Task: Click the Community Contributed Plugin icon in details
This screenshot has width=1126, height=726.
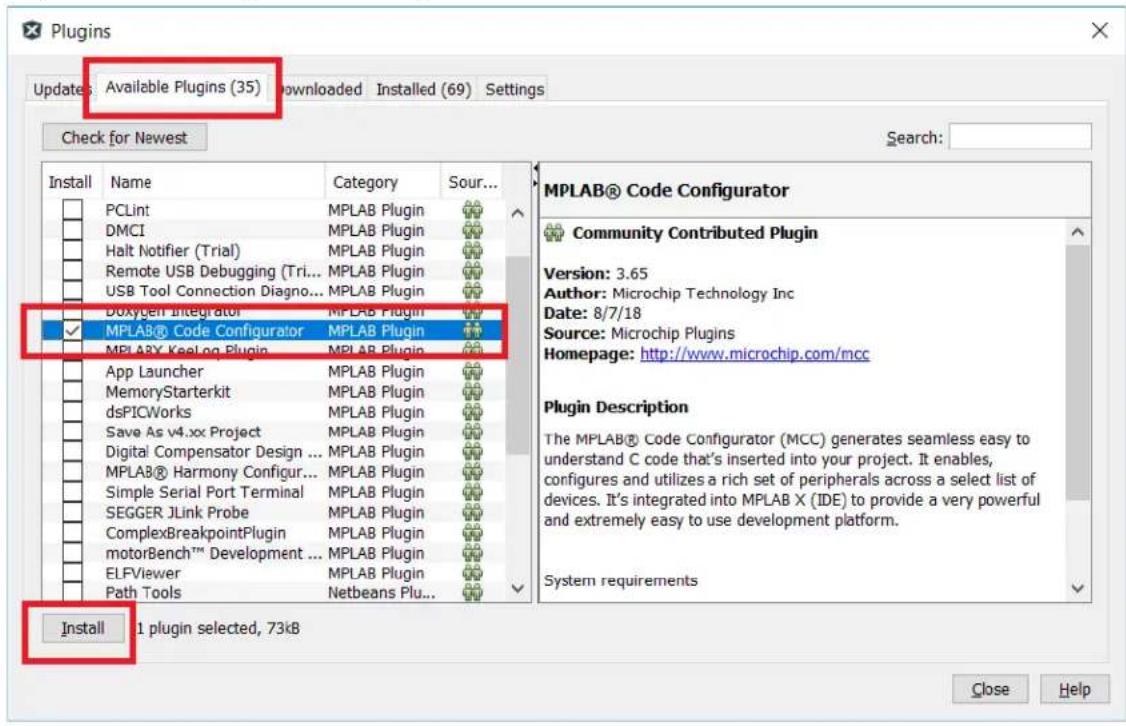Action: pos(554,233)
